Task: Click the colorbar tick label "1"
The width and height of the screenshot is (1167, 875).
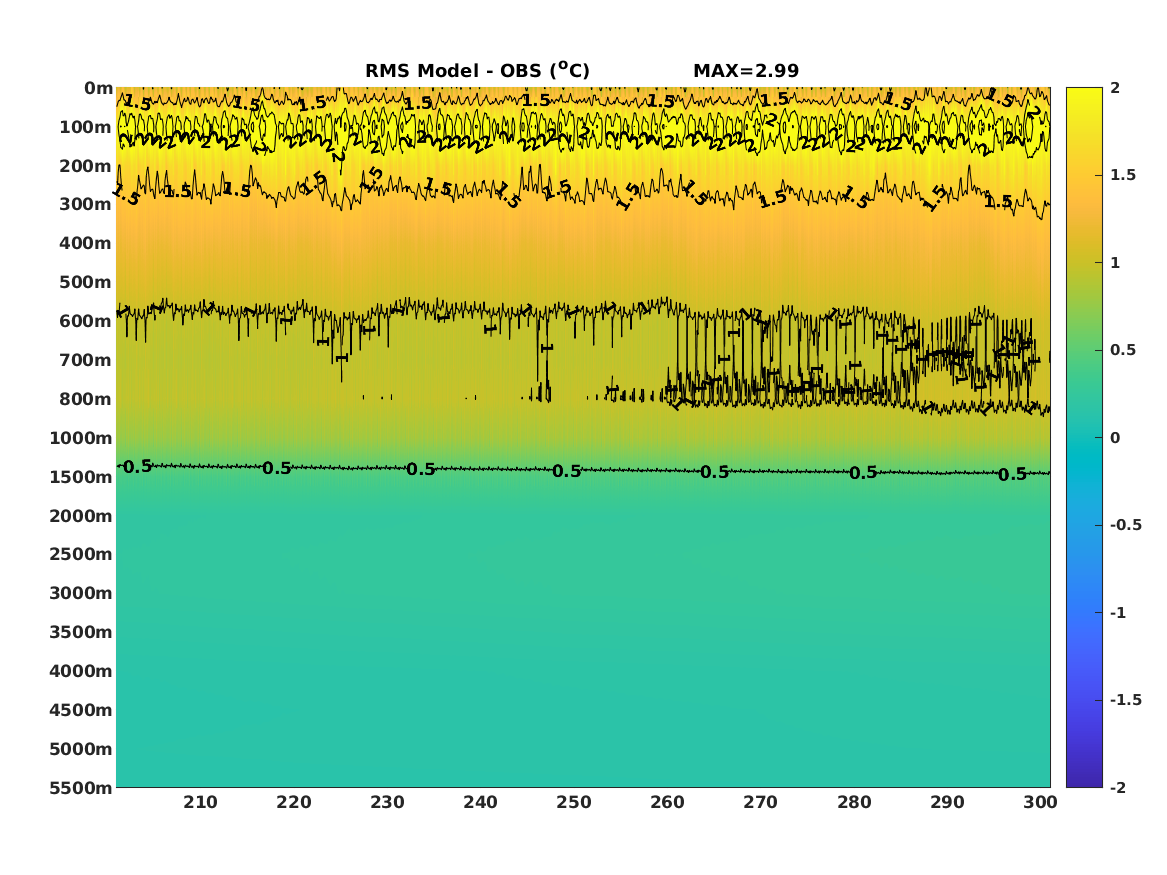Action: click(x=1115, y=263)
